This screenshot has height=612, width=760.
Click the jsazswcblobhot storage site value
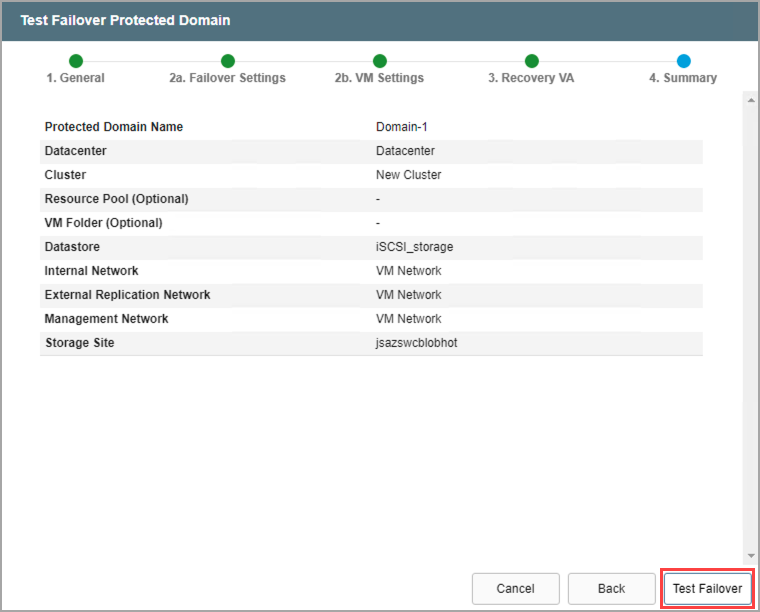click(x=417, y=343)
